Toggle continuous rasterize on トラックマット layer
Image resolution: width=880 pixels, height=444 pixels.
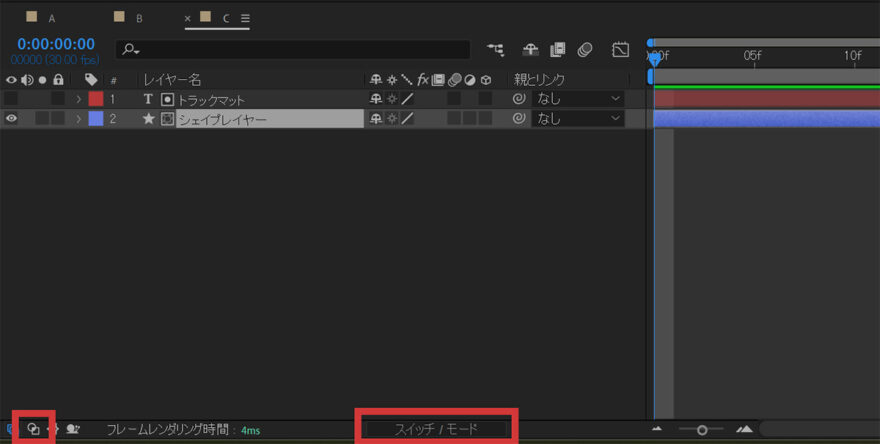(x=392, y=99)
